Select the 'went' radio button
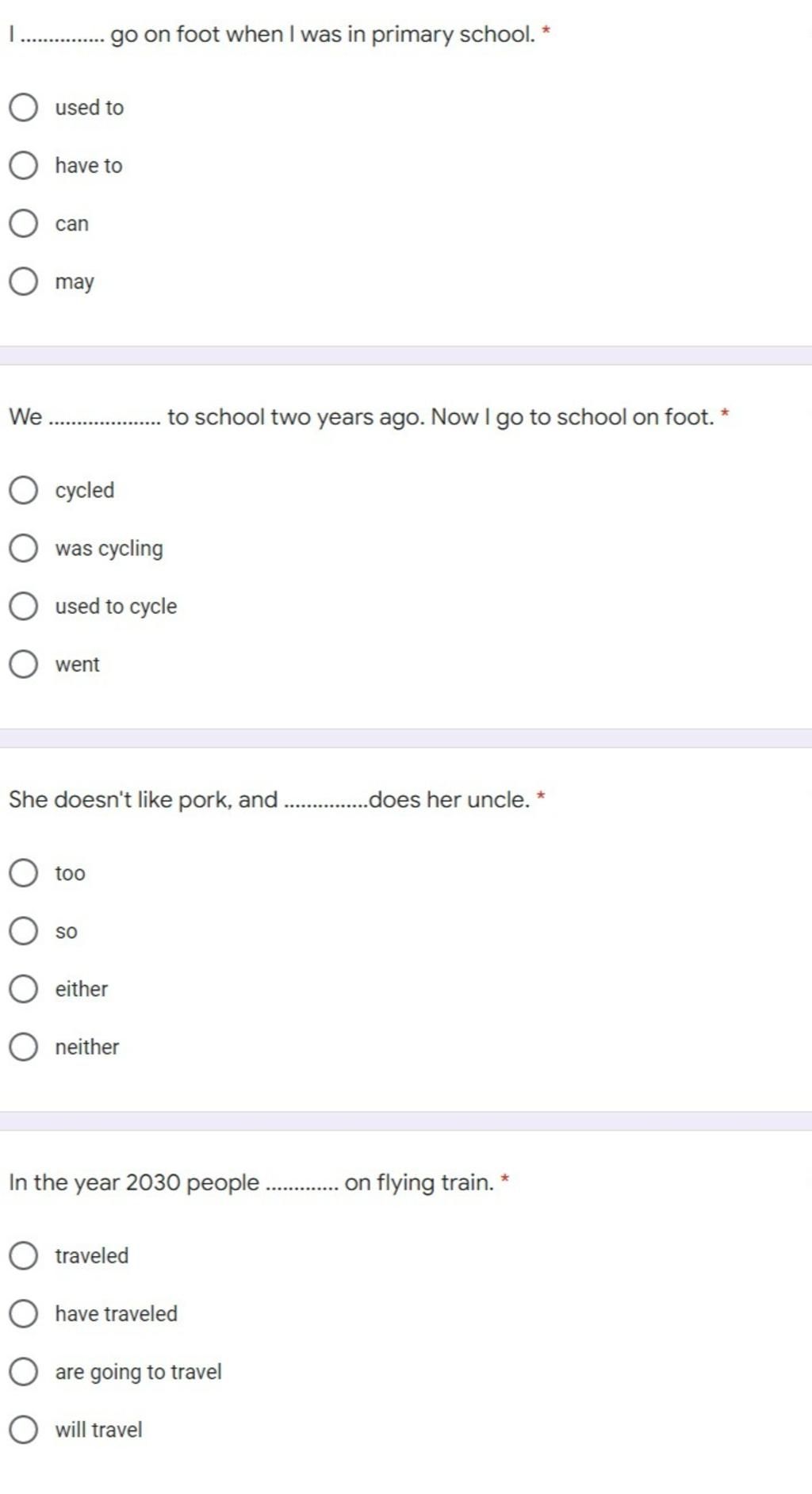Image resolution: width=812 pixels, height=1494 pixels. coord(24,664)
